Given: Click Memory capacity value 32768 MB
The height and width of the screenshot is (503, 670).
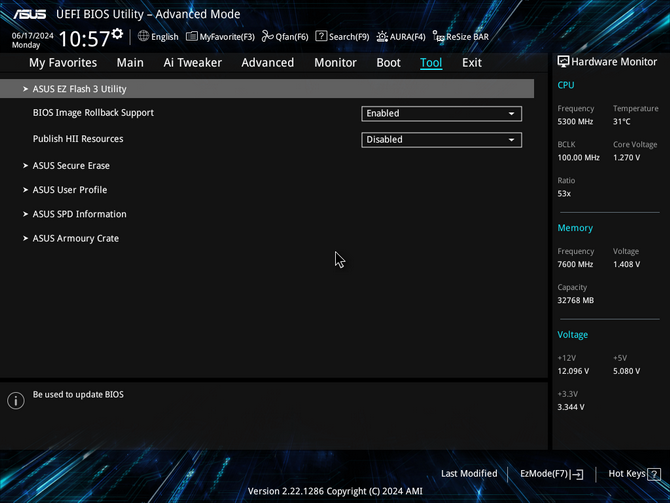Looking at the screenshot, I should [x=576, y=300].
